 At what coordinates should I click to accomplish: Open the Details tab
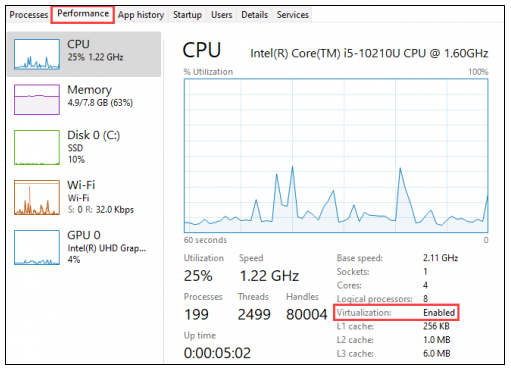(254, 15)
